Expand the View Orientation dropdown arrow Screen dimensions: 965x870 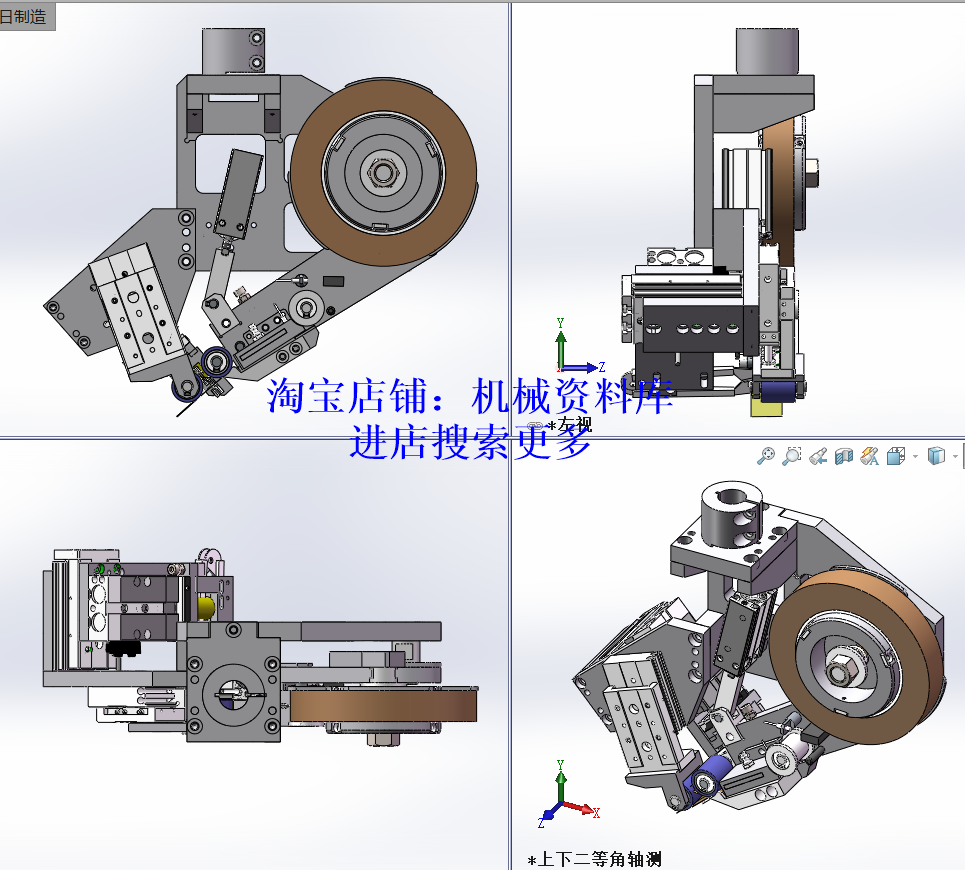point(915,457)
